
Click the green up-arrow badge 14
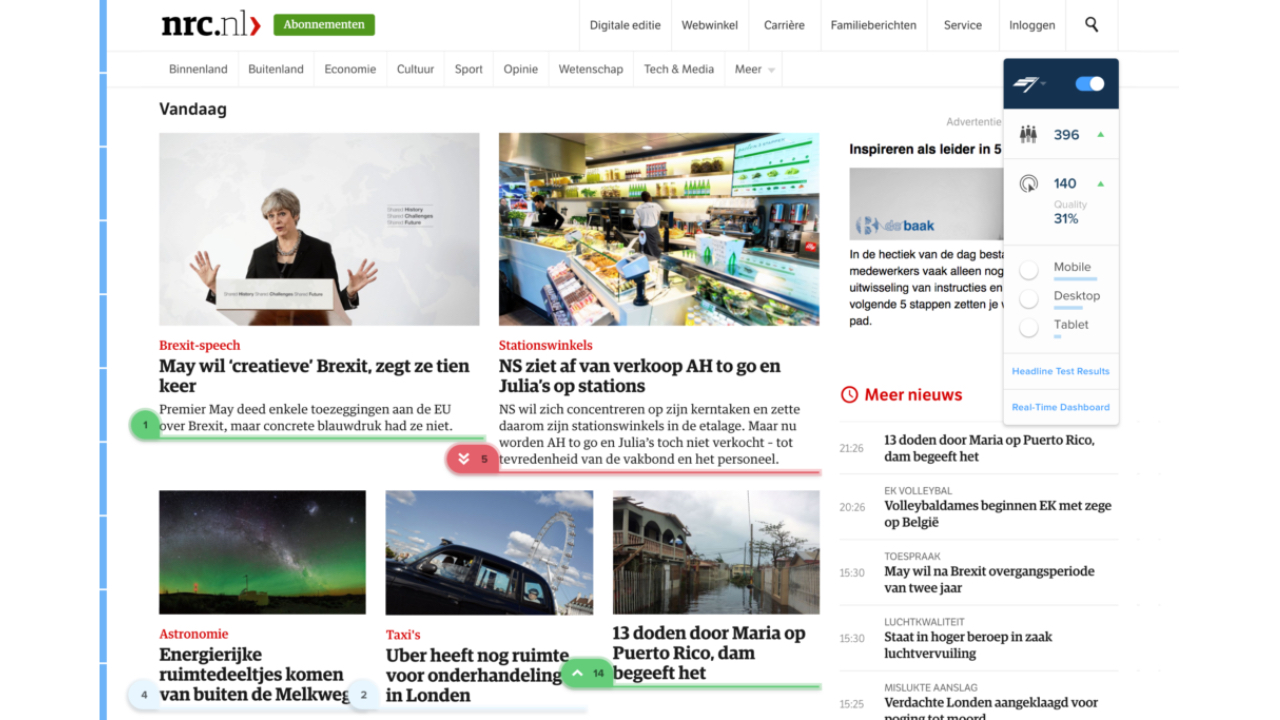[x=588, y=673]
